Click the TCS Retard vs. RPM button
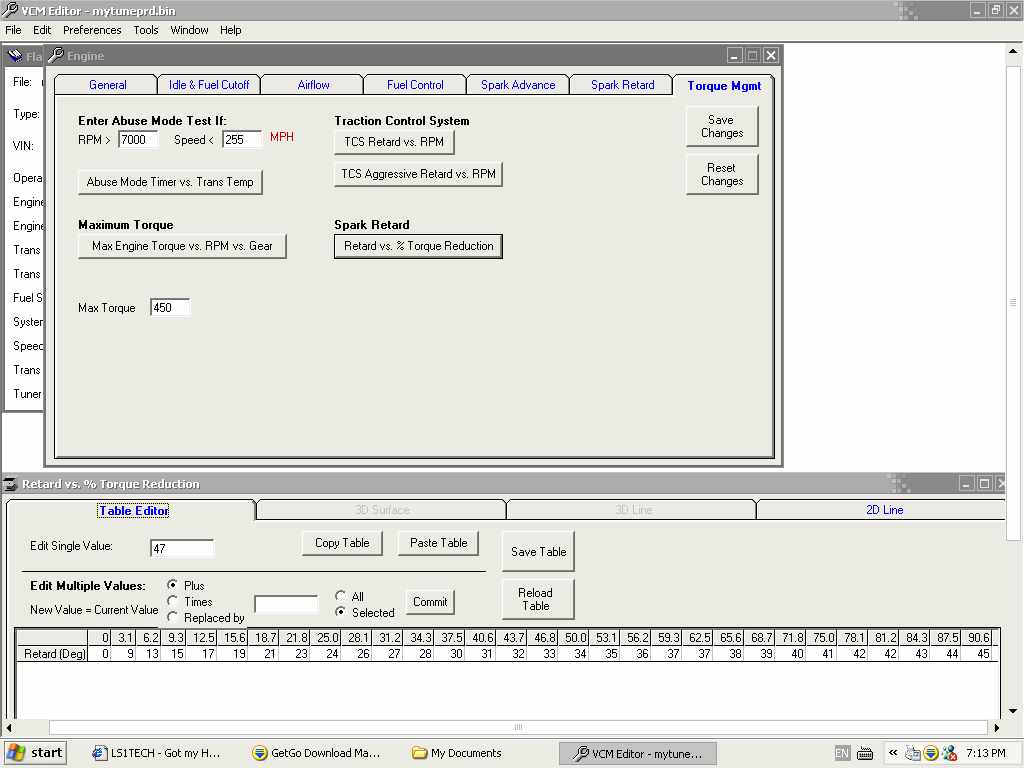This screenshot has width=1024, height=768. click(x=394, y=142)
